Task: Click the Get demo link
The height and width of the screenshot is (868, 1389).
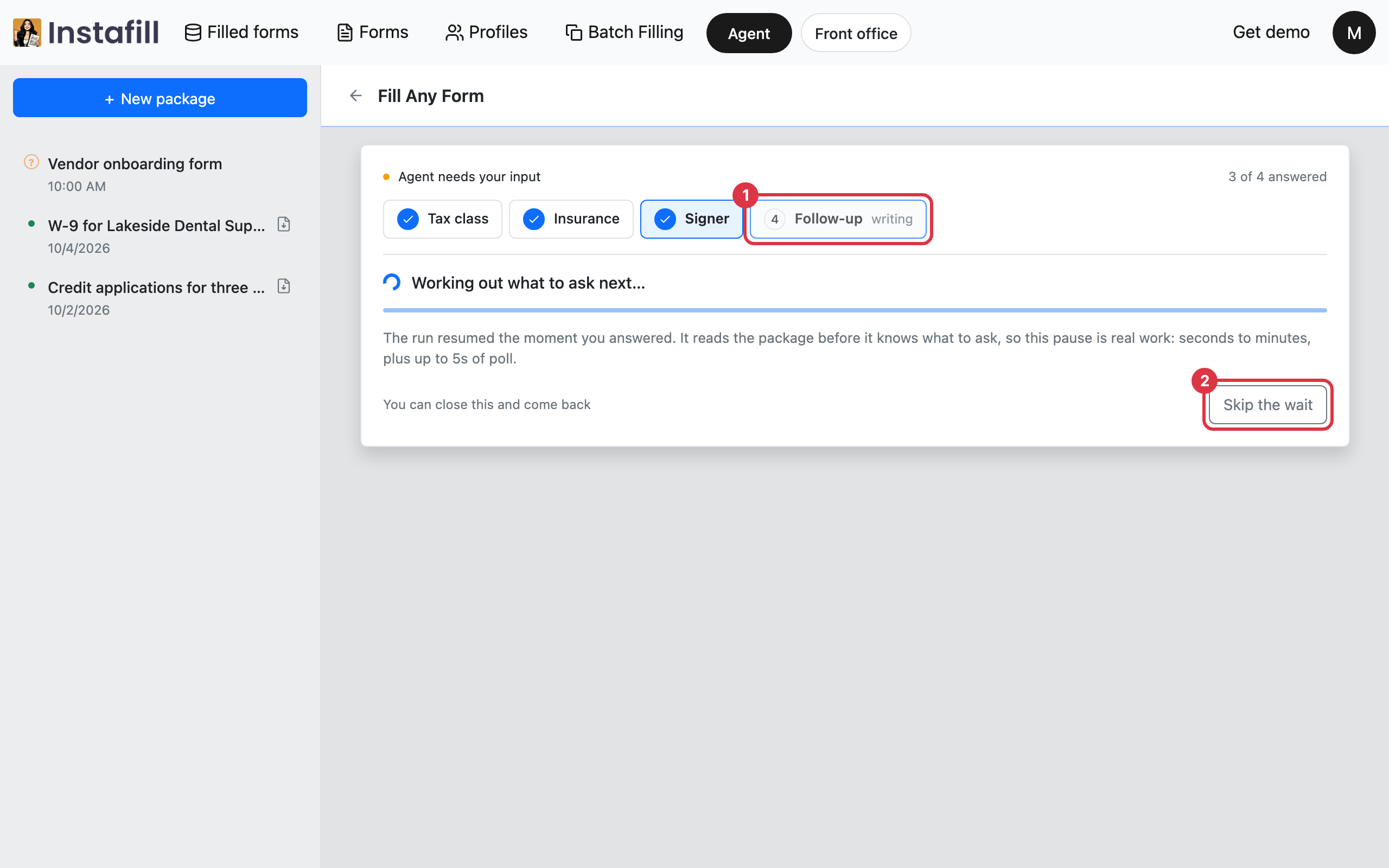Action: point(1271,33)
